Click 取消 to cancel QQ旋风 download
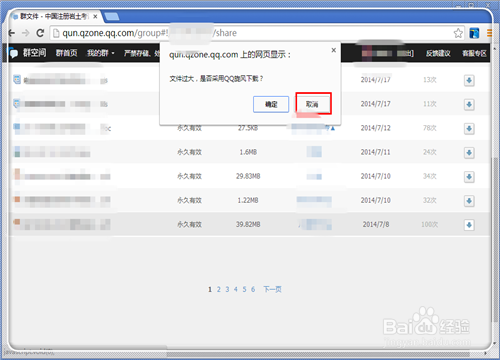 click(x=313, y=104)
